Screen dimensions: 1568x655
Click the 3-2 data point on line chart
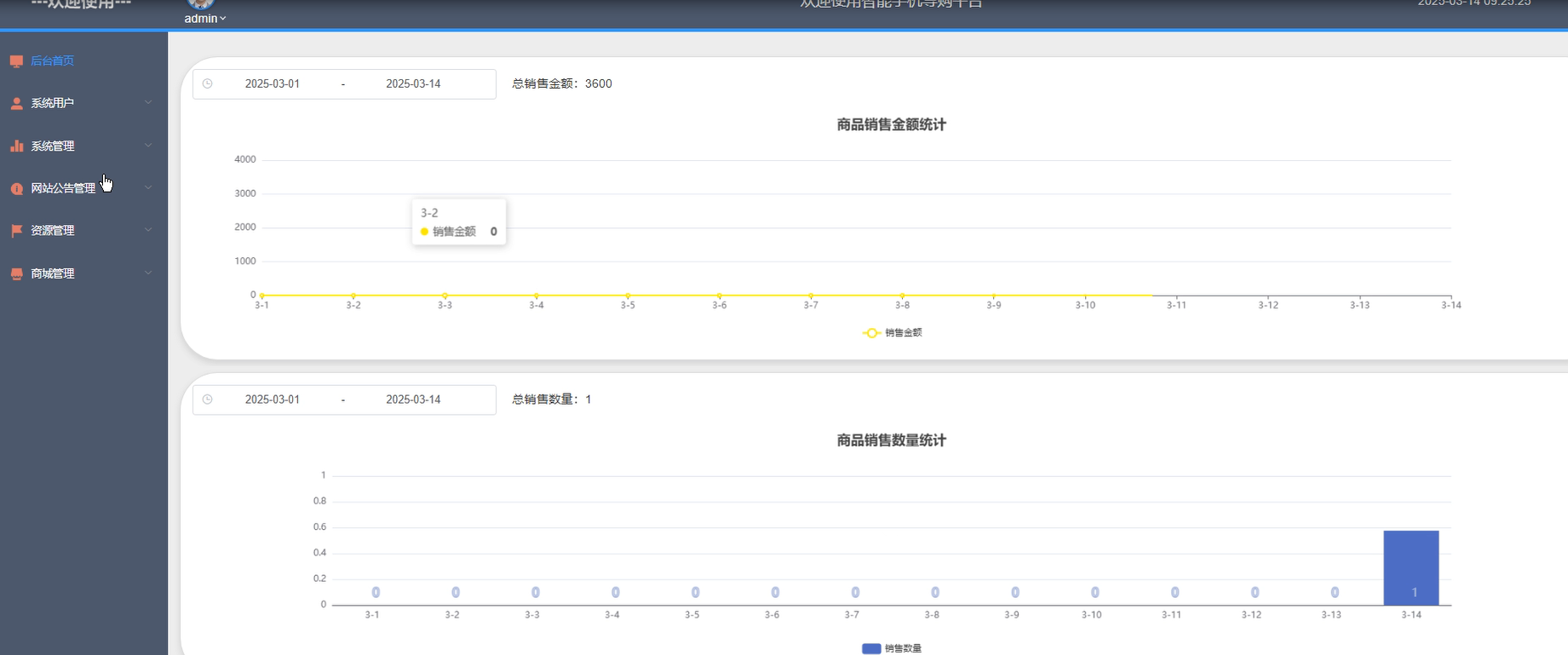pyautogui.click(x=353, y=296)
